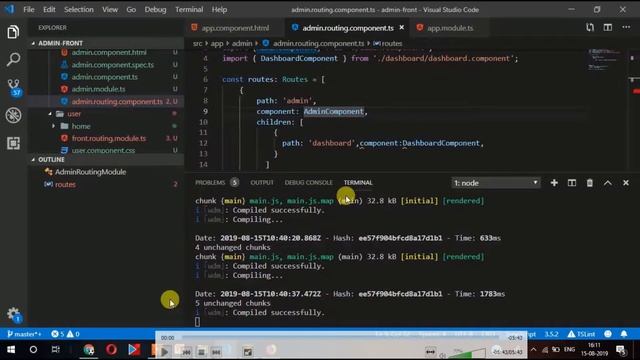Open the Help menu

coord(219,9)
